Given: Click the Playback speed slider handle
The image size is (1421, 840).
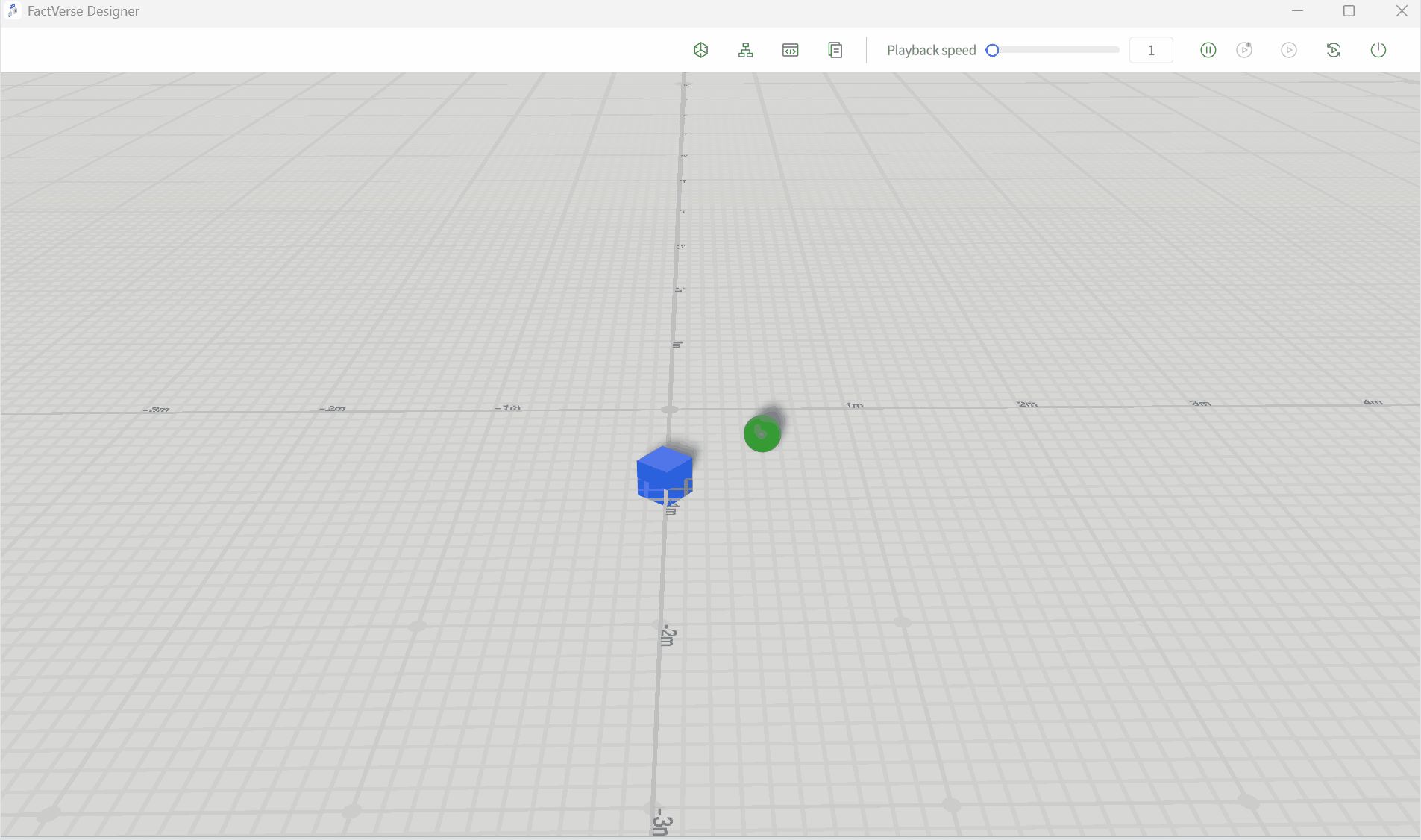Looking at the screenshot, I should tap(992, 50).
